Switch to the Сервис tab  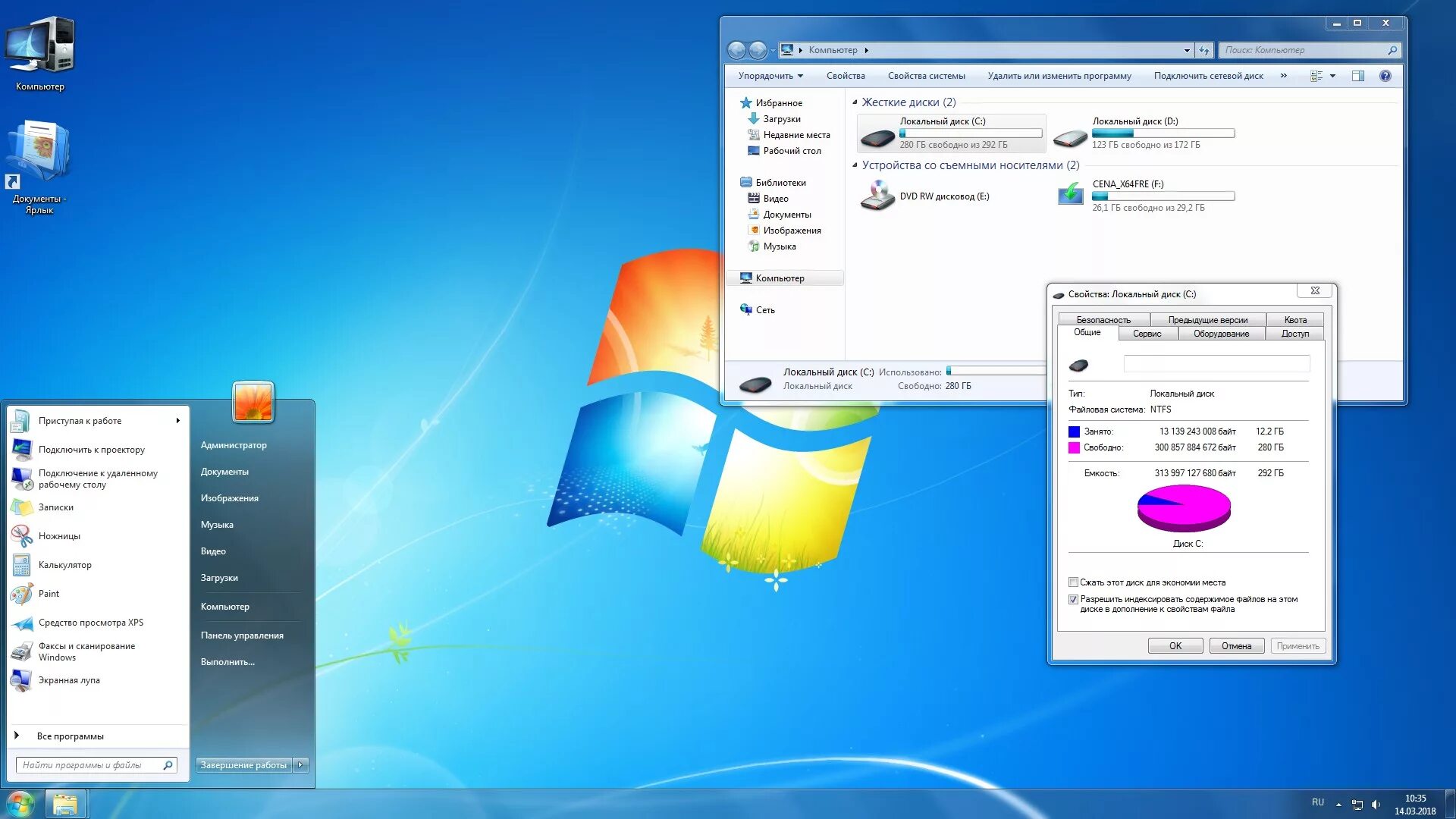[1147, 334]
